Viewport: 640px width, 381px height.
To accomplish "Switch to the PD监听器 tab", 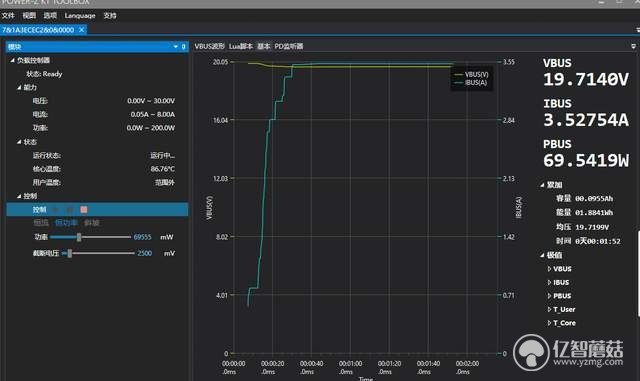I will click(289, 46).
